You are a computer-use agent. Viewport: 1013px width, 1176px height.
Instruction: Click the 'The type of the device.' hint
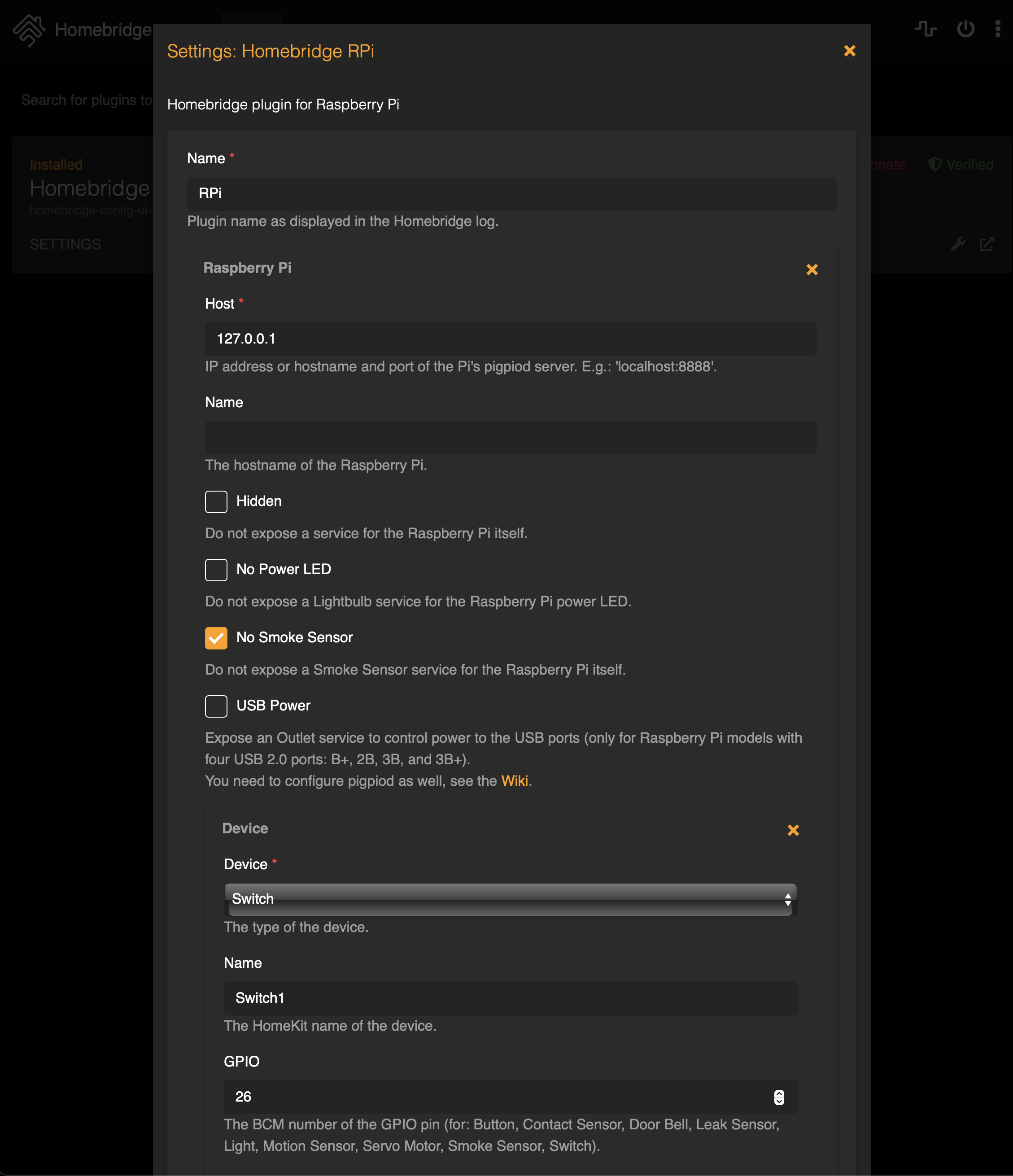click(x=296, y=928)
